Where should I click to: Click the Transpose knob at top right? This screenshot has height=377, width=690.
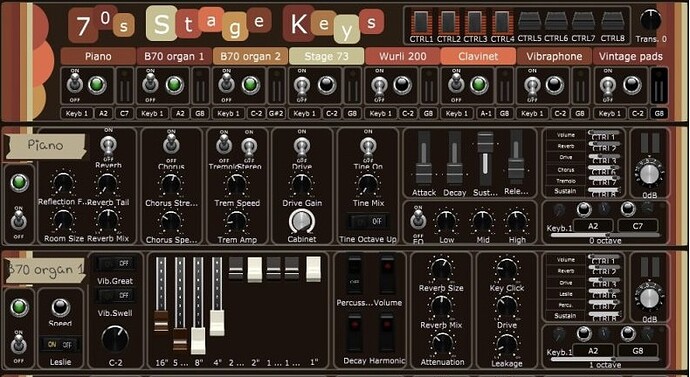650,20
